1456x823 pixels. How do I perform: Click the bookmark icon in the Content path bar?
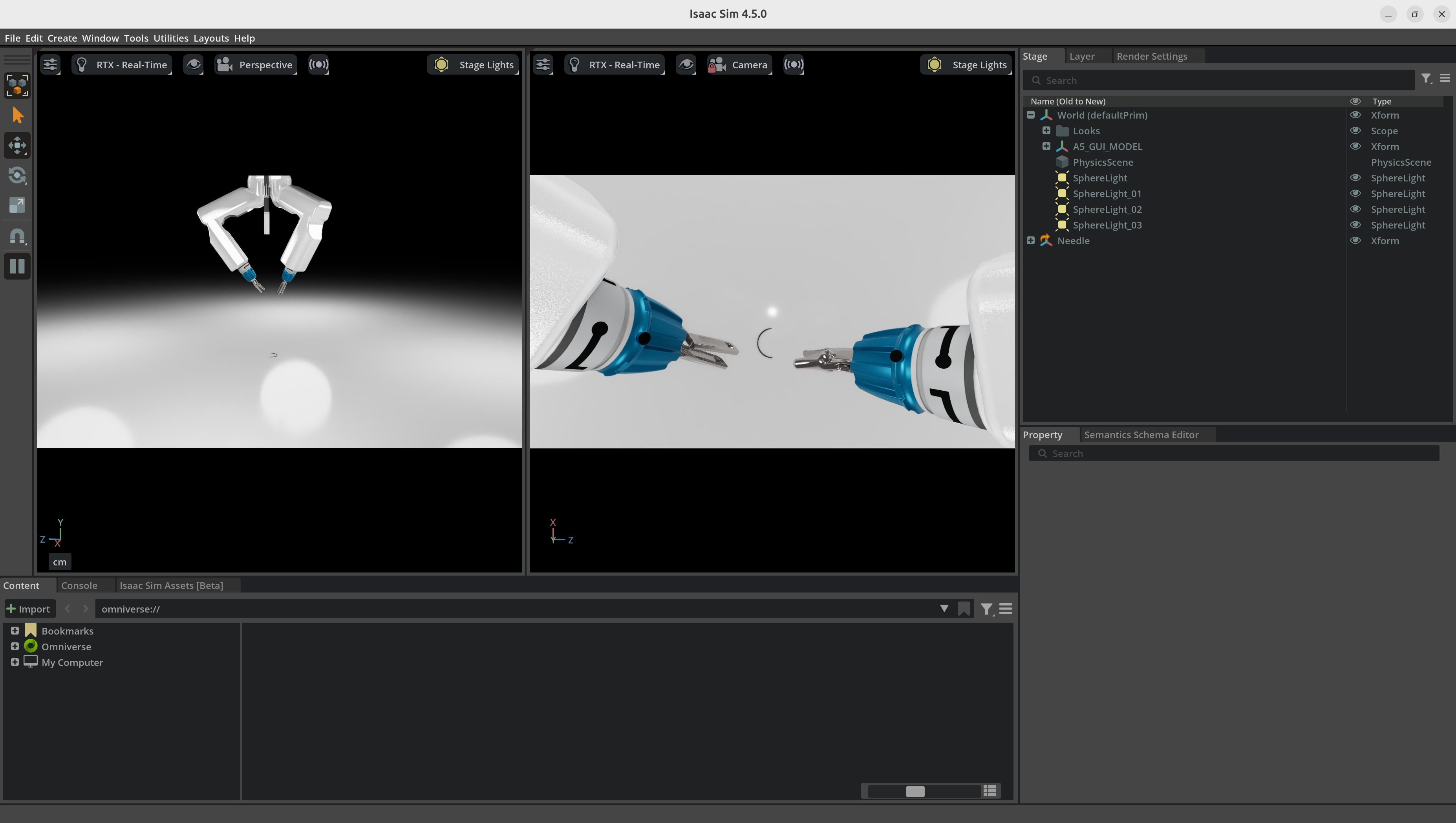964,609
